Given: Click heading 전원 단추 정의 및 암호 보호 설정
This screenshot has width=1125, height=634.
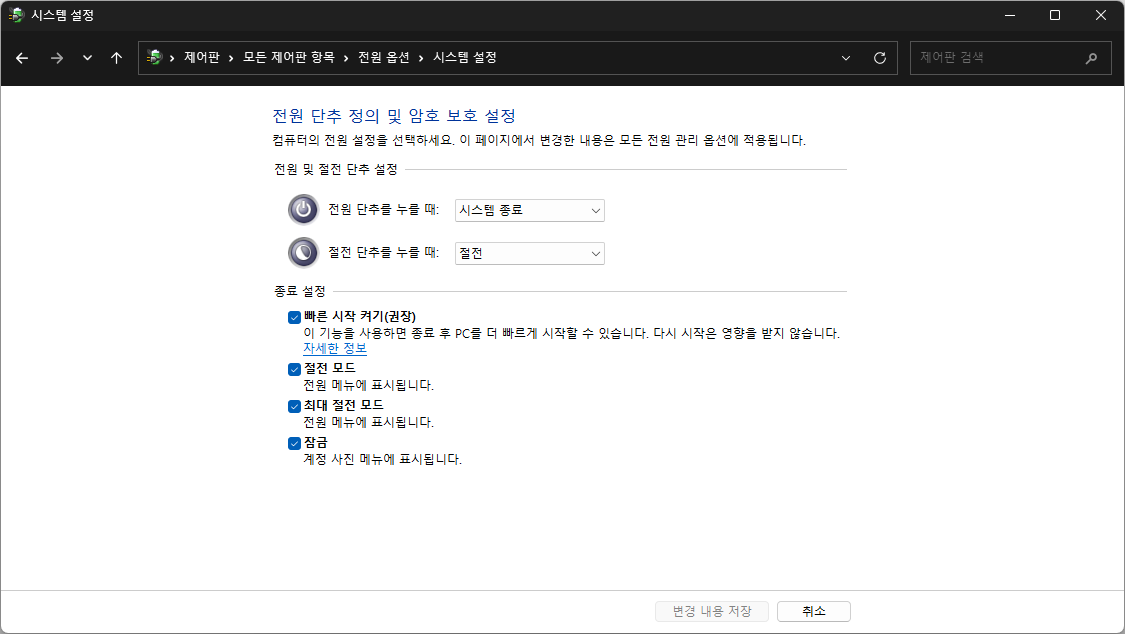Looking at the screenshot, I should (394, 115).
